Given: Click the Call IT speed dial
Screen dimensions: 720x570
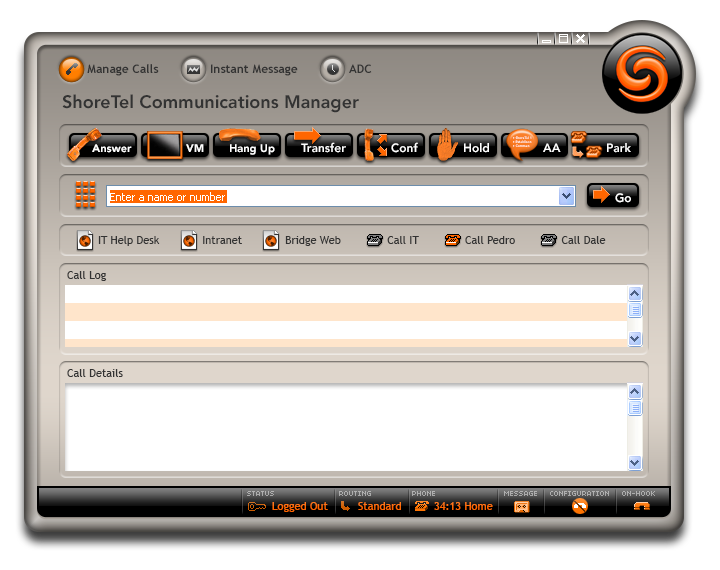Looking at the screenshot, I should click(x=393, y=240).
